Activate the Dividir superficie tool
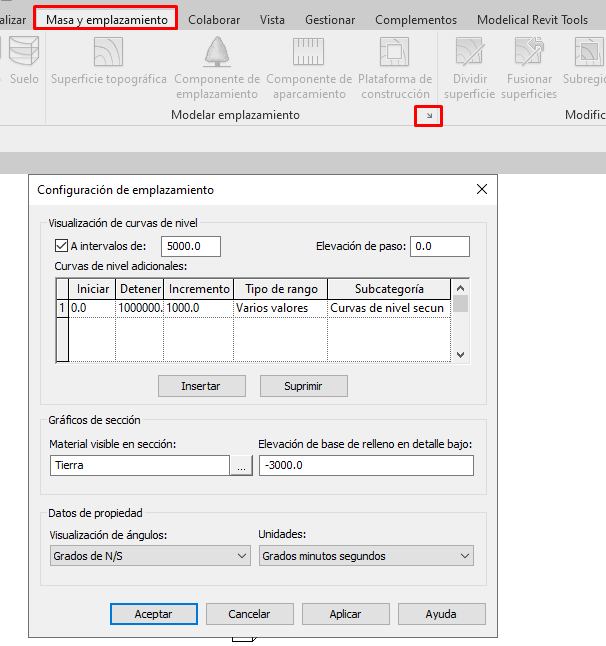 (x=470, y=68)
